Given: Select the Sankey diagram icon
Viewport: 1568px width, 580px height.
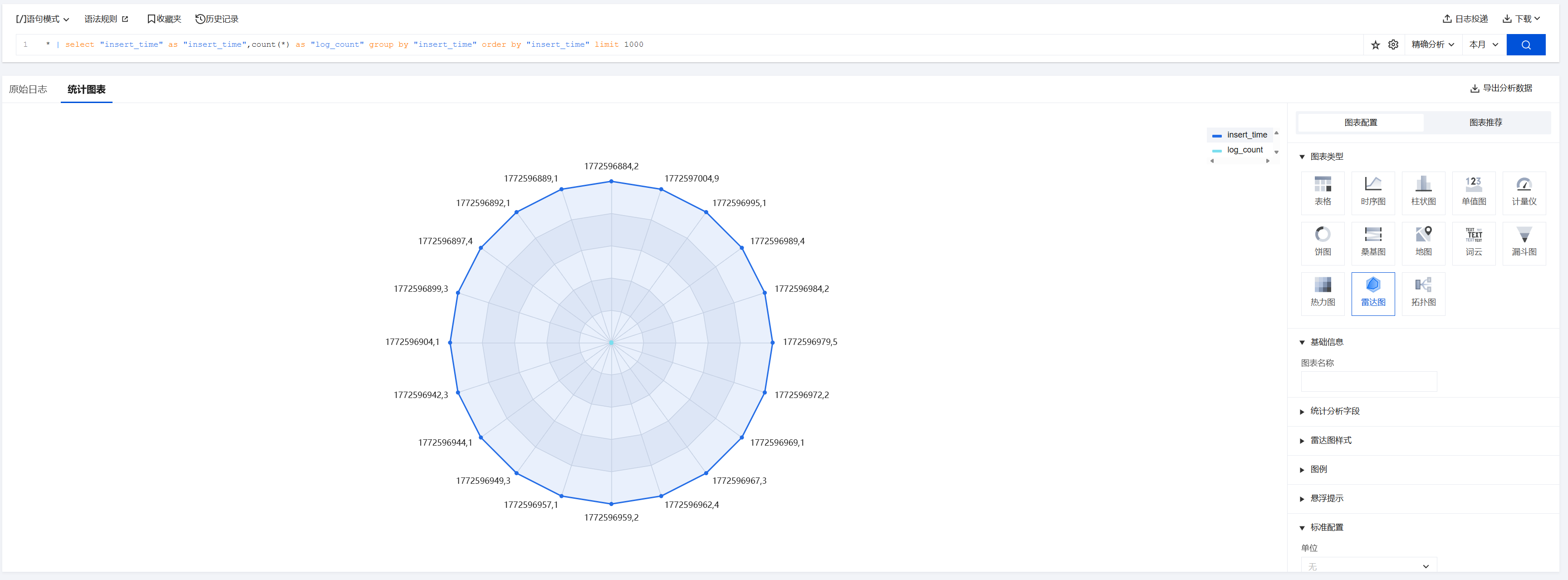Looking at the screenshot, I should point(1372,243).
